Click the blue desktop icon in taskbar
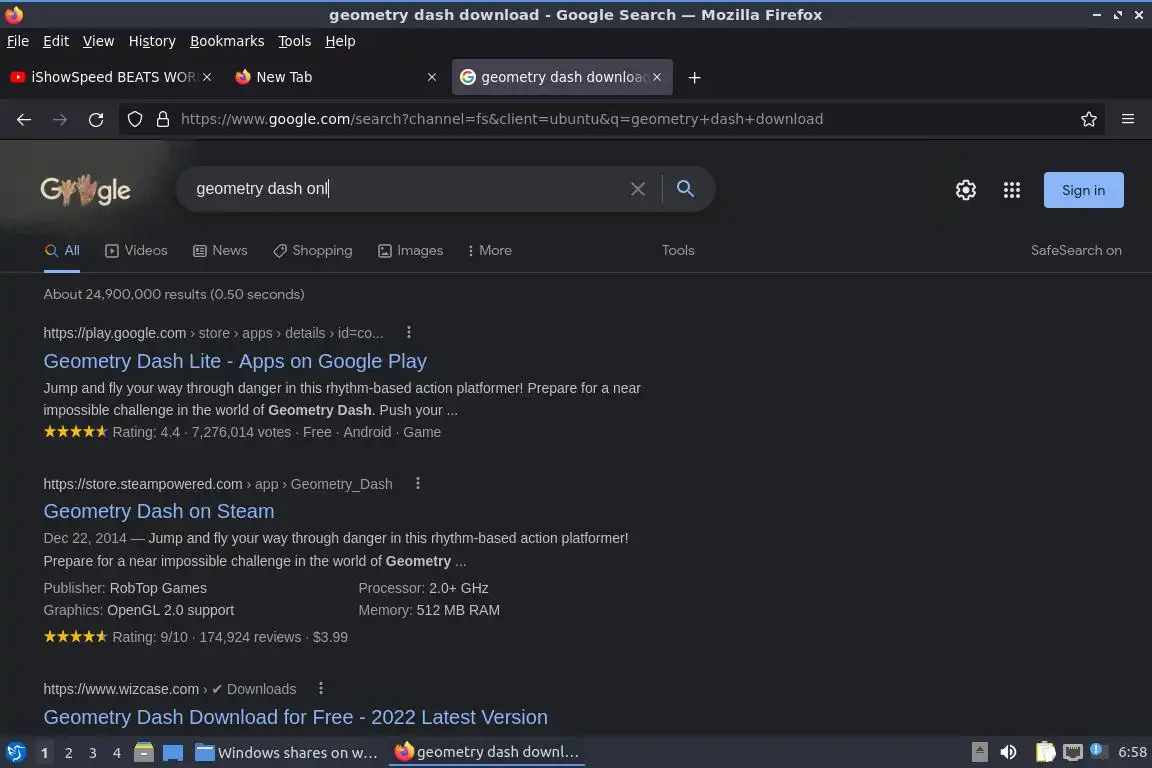 (173, 753)
